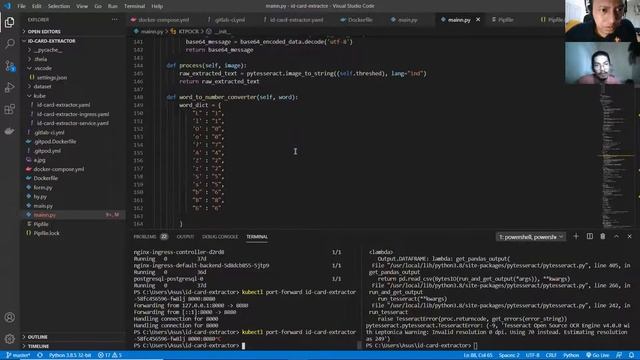This screenshot has width=640, height=360.
Task: Click the synchronize changes icon in status bar
Action: pyautogui.click(x=40, y=355)
